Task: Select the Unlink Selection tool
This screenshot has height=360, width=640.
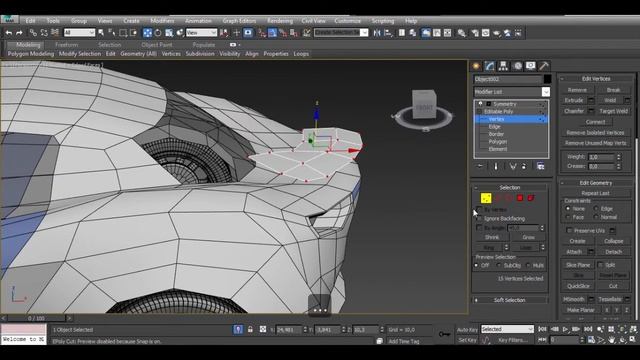Action: click(x=44, y=33)
